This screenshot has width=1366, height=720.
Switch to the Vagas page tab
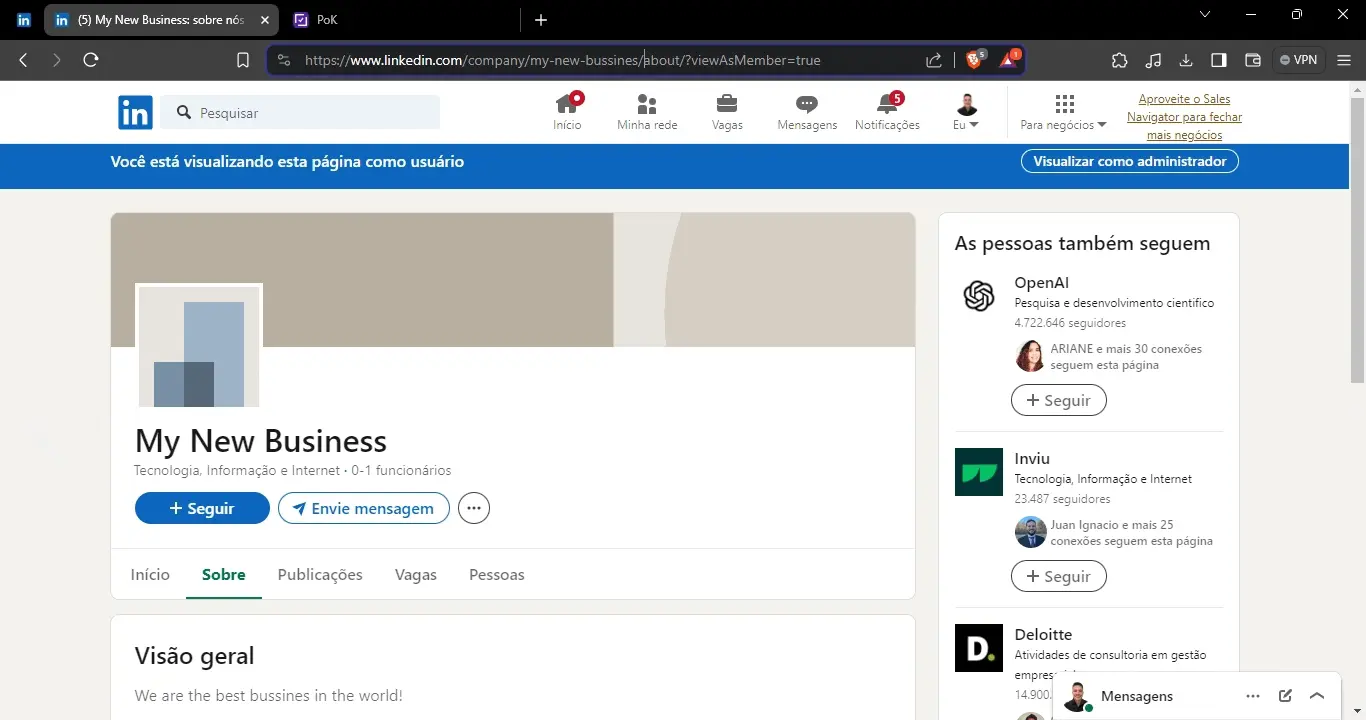[416, 575]
